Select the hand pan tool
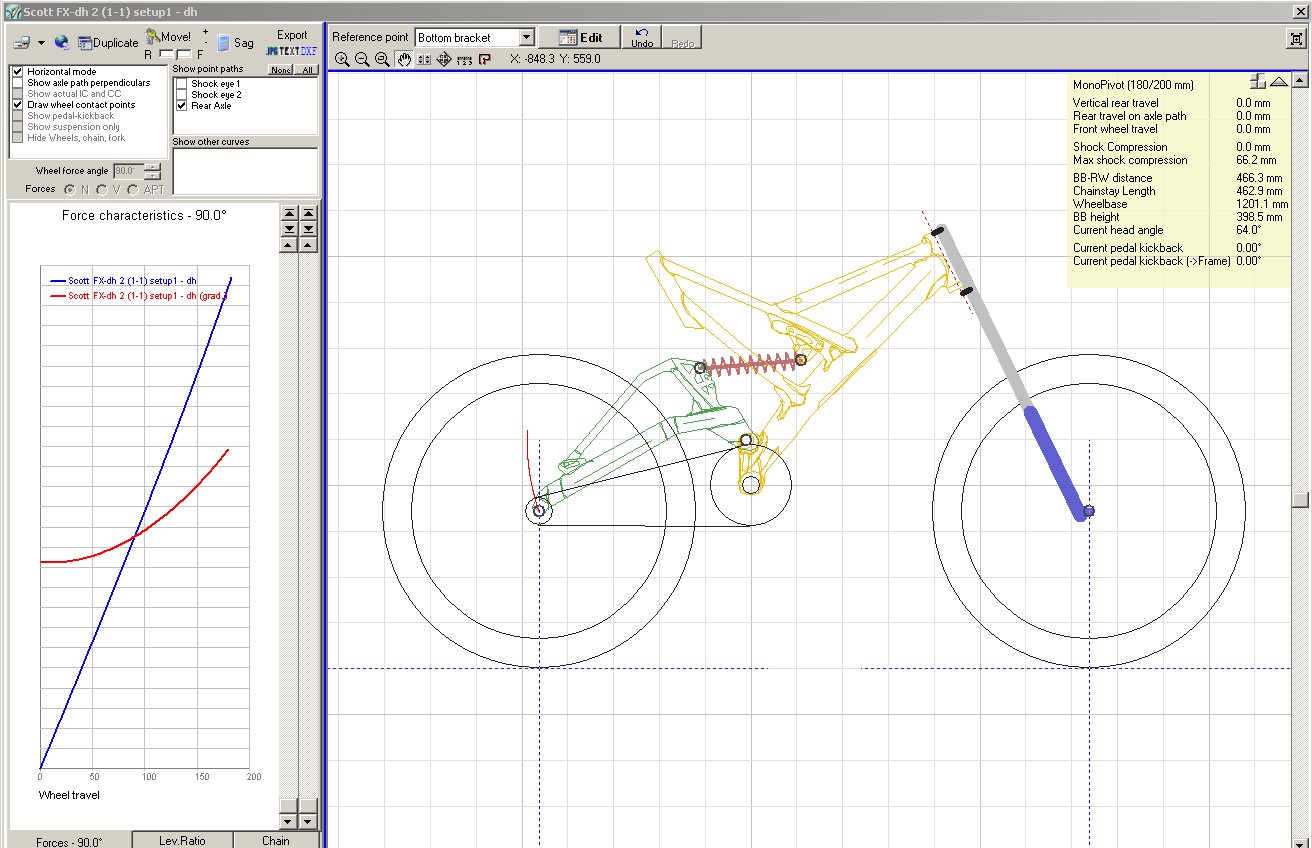 pos(404,59)
